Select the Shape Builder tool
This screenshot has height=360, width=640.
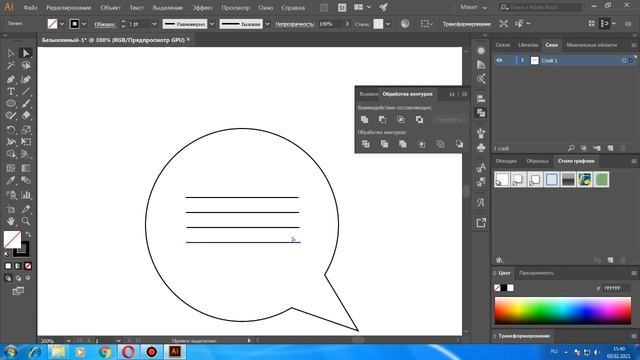11,154
